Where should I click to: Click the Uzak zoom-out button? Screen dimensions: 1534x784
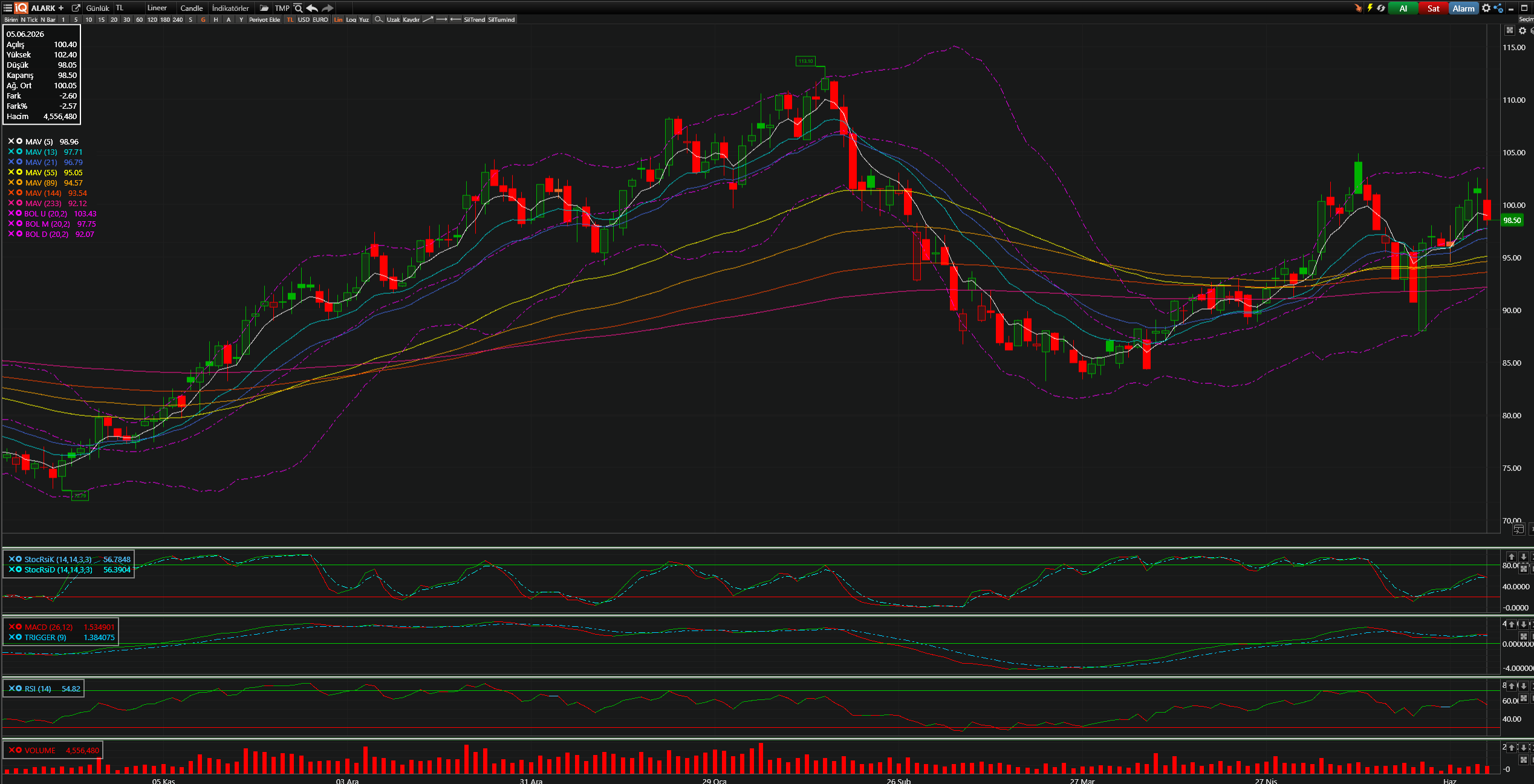[x=393, y=19]
